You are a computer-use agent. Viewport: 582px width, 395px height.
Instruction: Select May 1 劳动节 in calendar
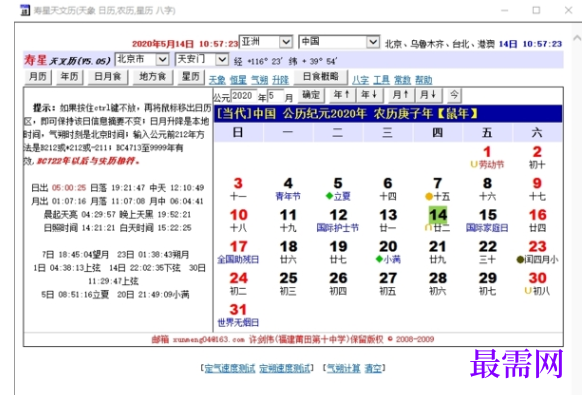(487, 157)
